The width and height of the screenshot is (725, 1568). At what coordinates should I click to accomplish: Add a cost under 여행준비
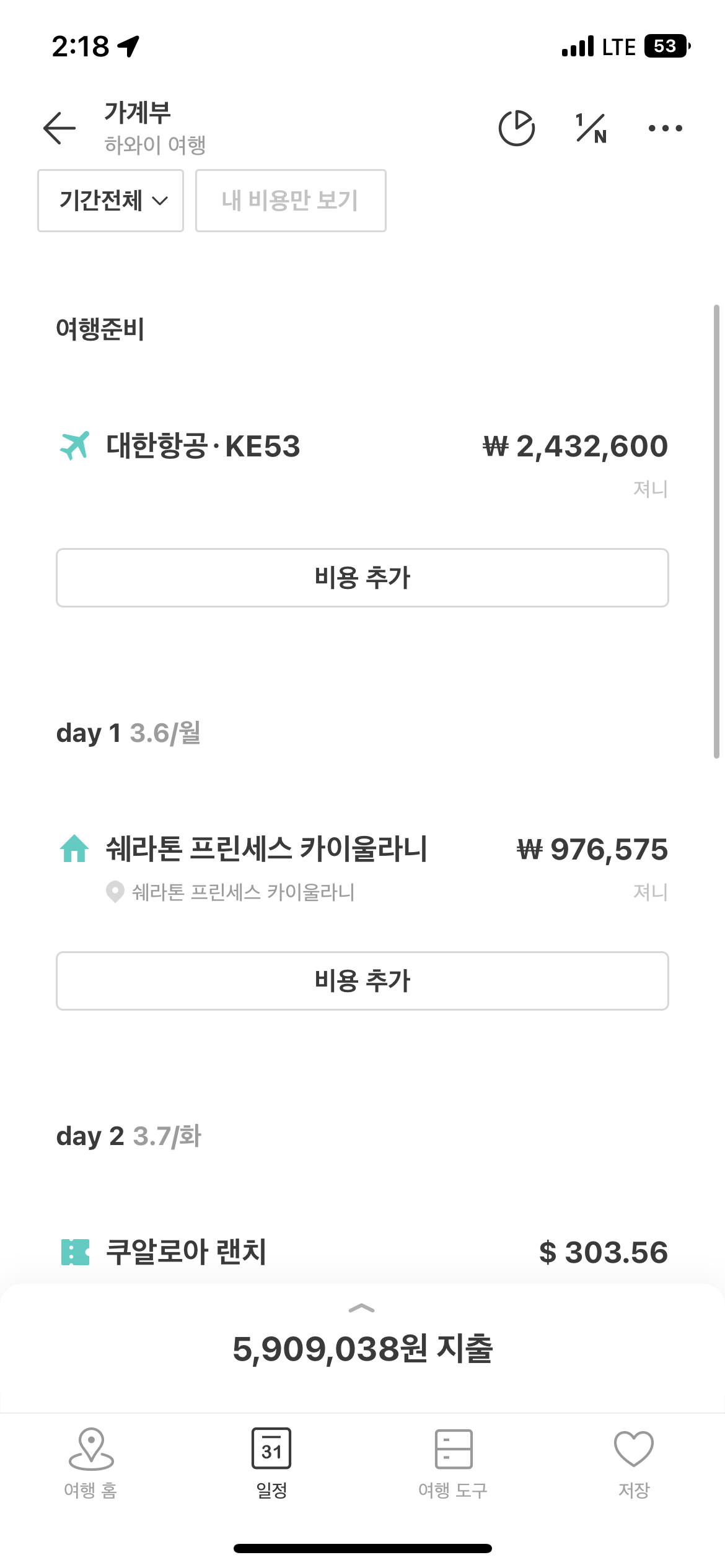[x=362, y=578]
